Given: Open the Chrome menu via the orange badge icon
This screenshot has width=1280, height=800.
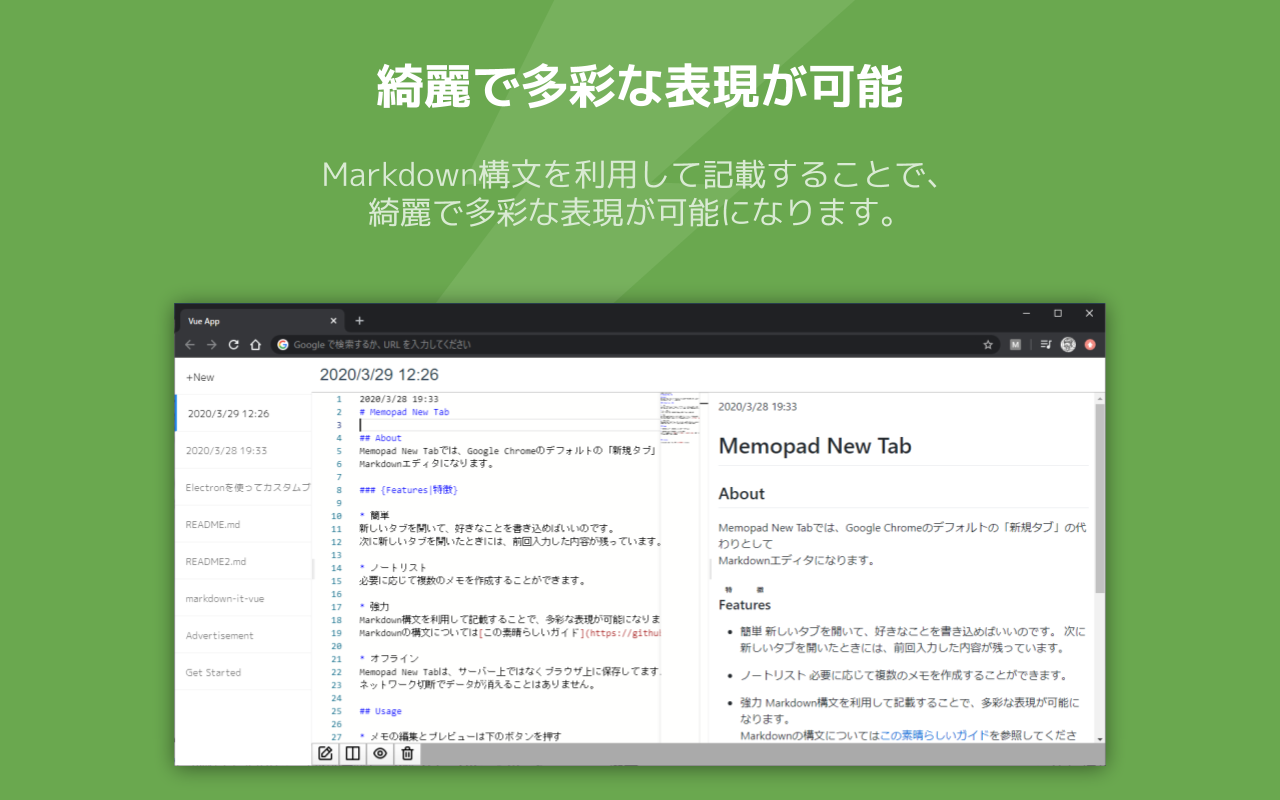Looking at the screenshot, I should (x=1090, y=344).
